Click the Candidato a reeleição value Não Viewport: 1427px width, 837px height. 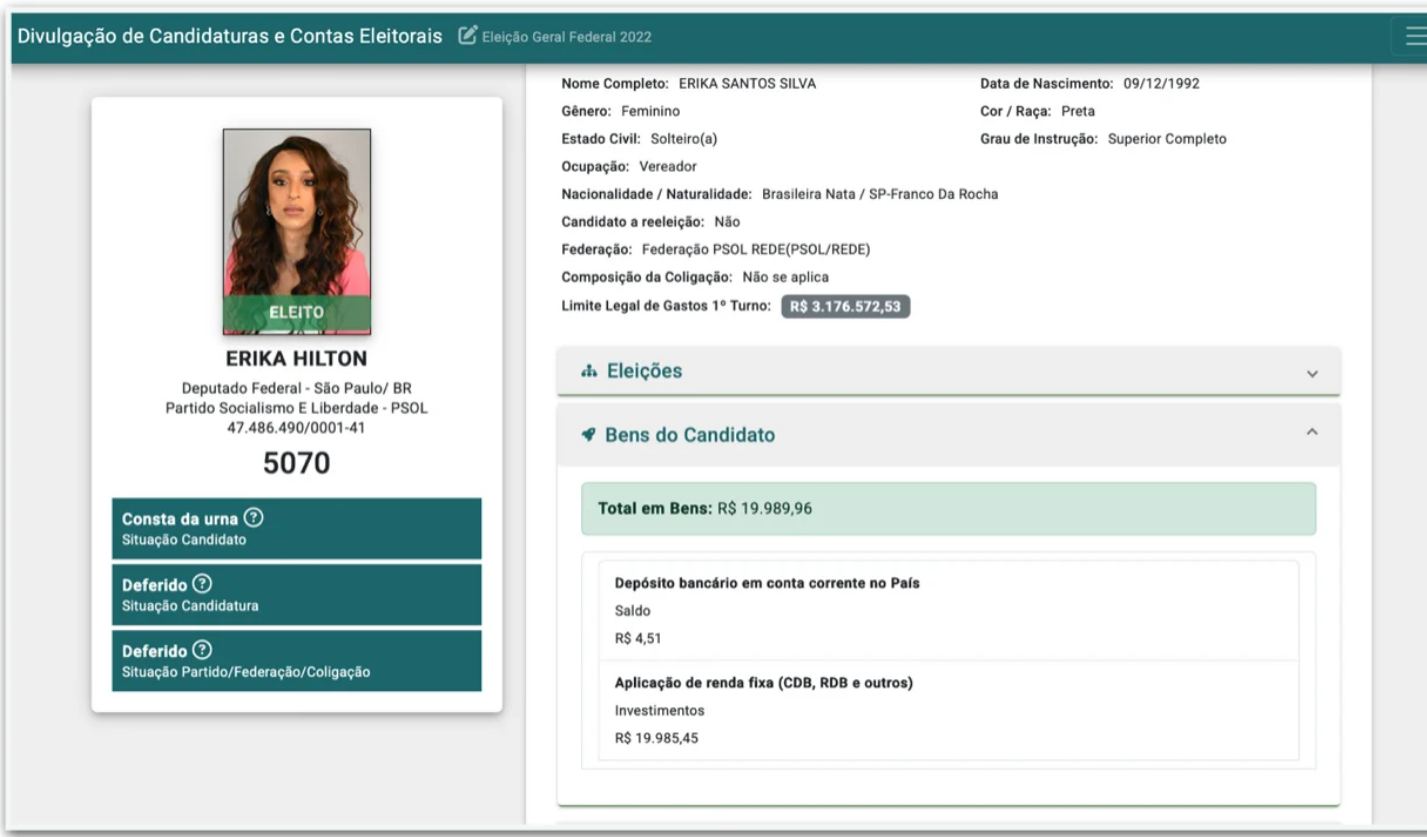coord(727,222)
